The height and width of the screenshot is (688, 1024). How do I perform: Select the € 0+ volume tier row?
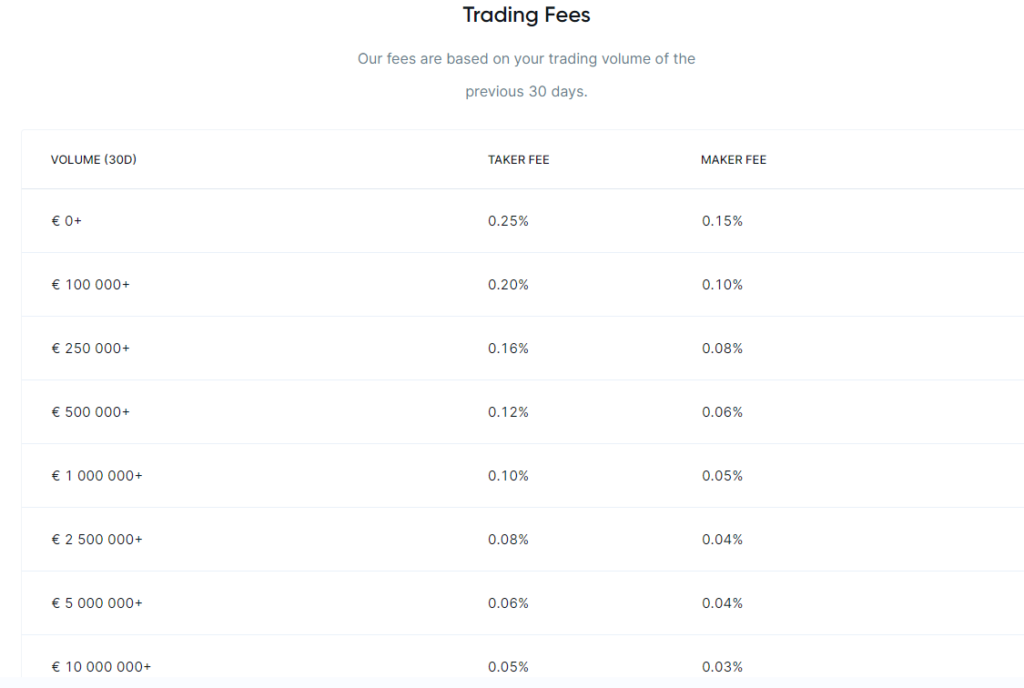(x=66, y=221)
